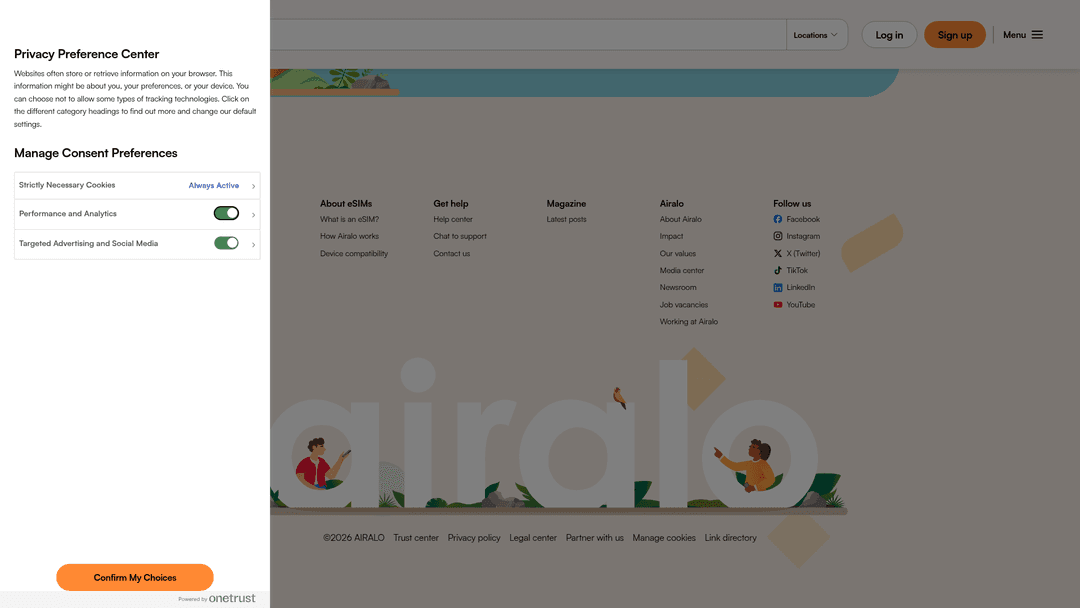Viewport: 1080px width, 608px height.
Task: Select Chat to support under Get help
Action: click(x=460, y=236)
